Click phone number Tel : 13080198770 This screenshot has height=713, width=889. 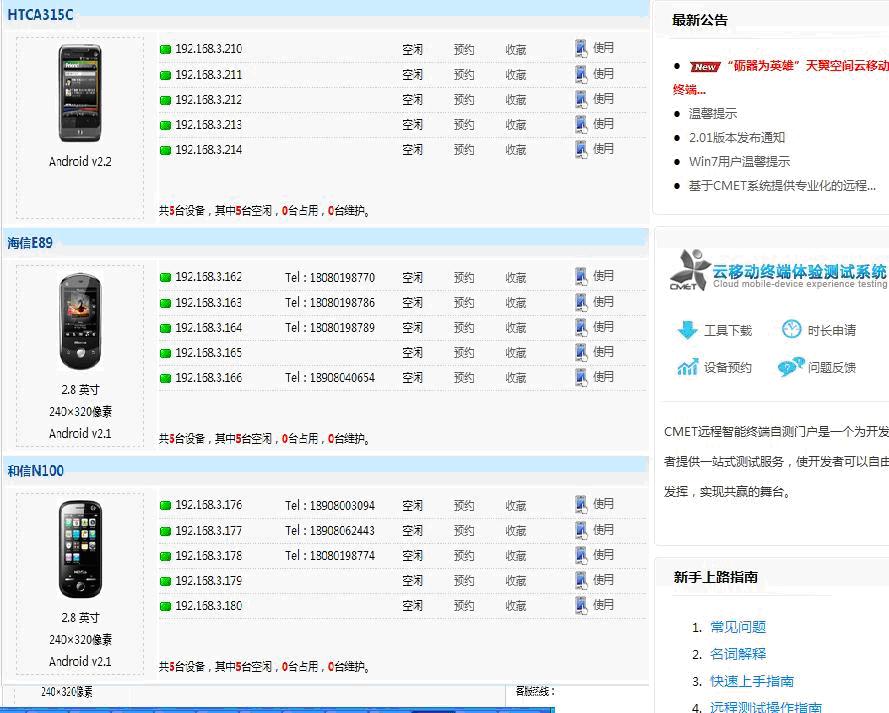coord(330,278)
